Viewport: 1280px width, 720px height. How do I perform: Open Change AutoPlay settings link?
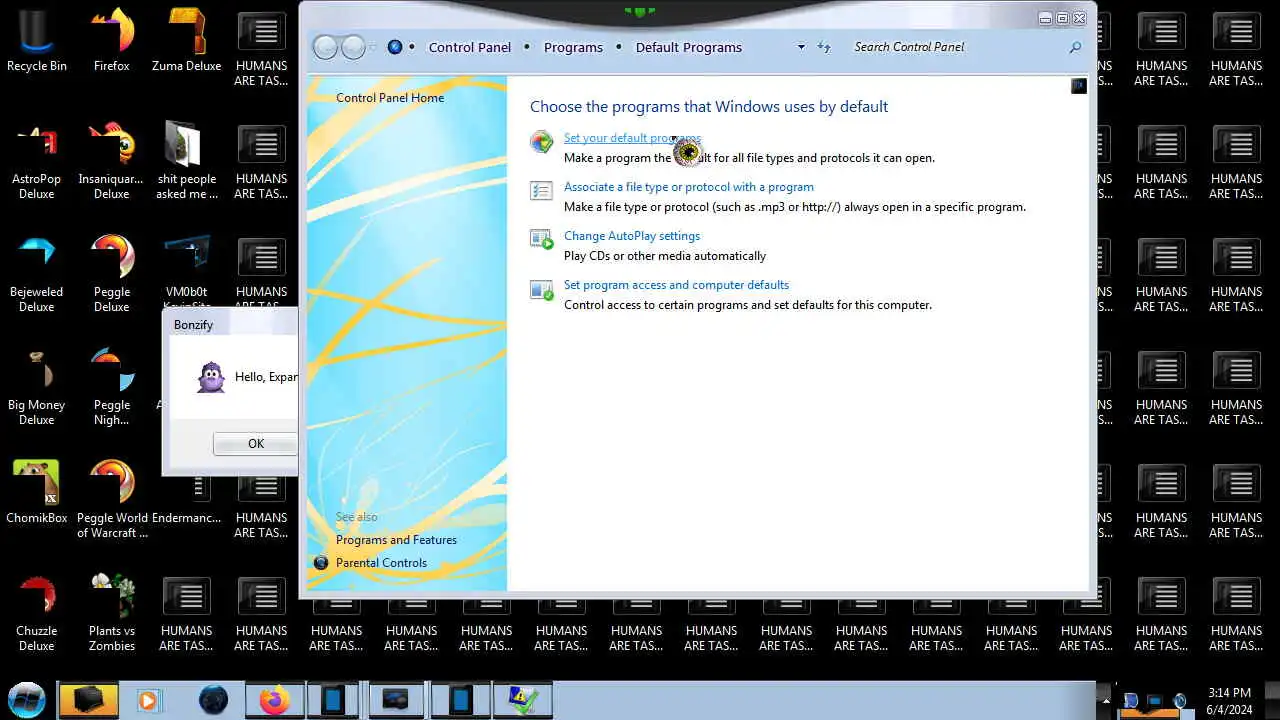[x=632, y=236]
